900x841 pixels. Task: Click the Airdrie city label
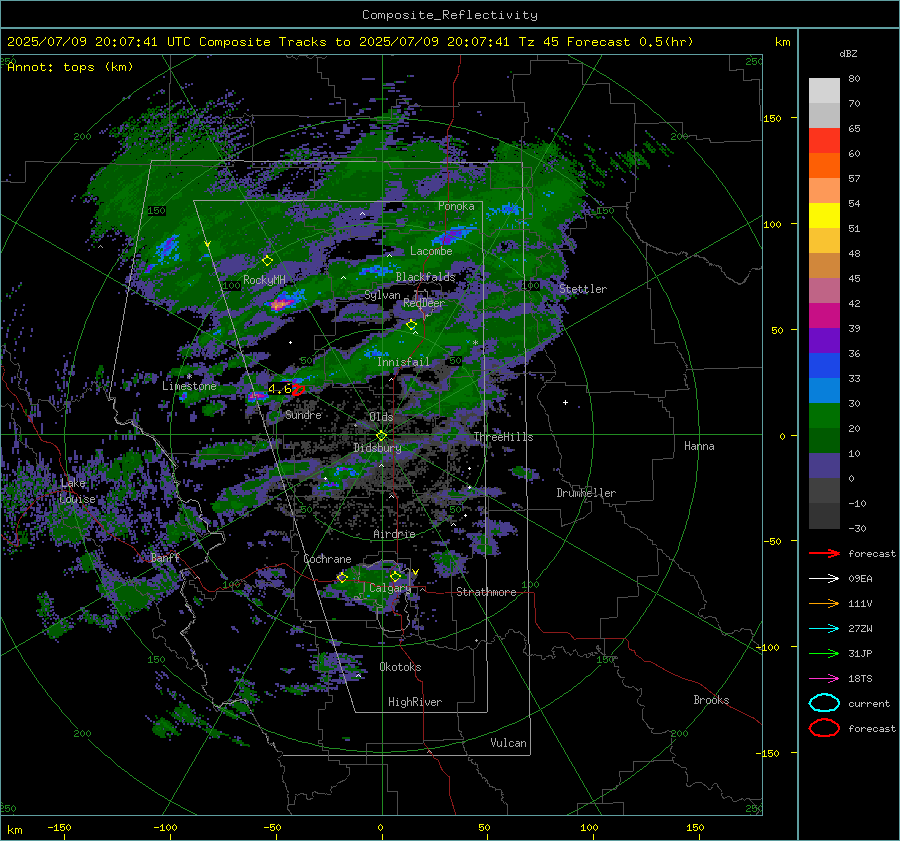pyautogui.click(x=394, y=534)
